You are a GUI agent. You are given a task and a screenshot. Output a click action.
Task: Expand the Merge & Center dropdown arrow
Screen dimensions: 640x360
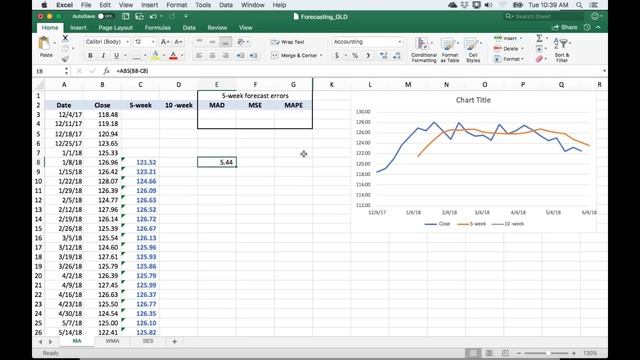coord(321,56)
